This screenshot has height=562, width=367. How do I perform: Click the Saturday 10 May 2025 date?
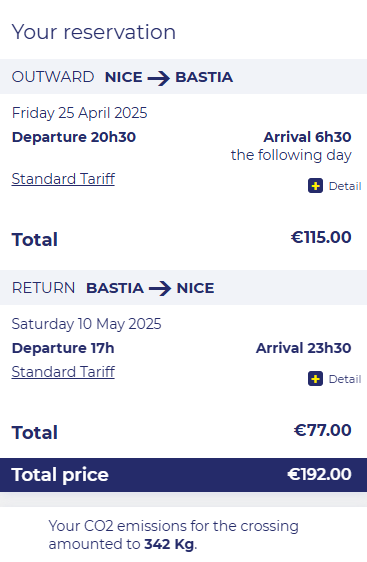[86, 324]
